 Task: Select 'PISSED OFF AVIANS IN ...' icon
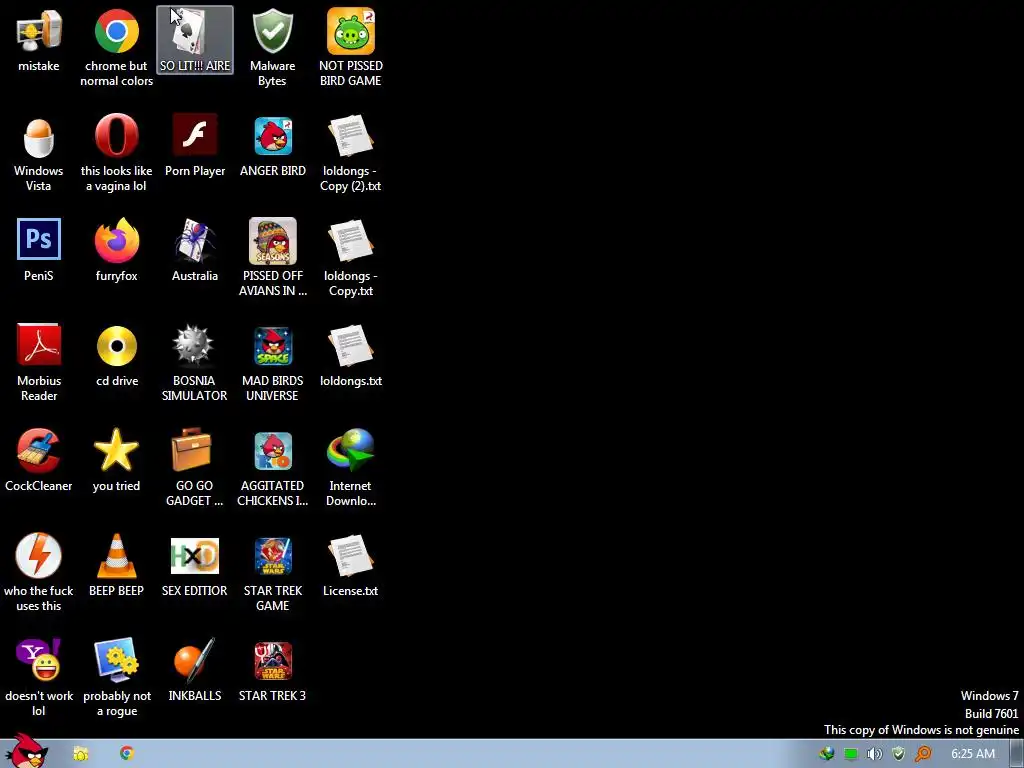point(272,259)
